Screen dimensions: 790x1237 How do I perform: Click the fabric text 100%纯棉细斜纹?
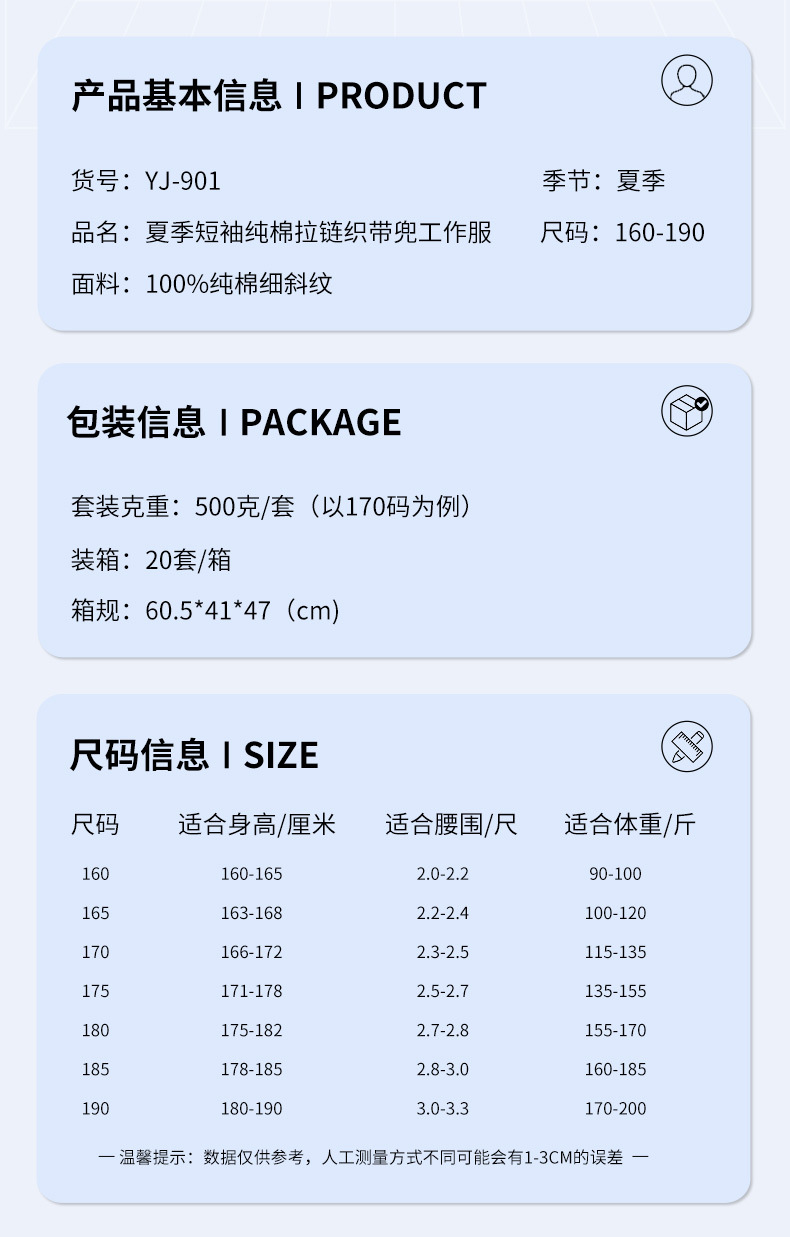coord(239,284)
